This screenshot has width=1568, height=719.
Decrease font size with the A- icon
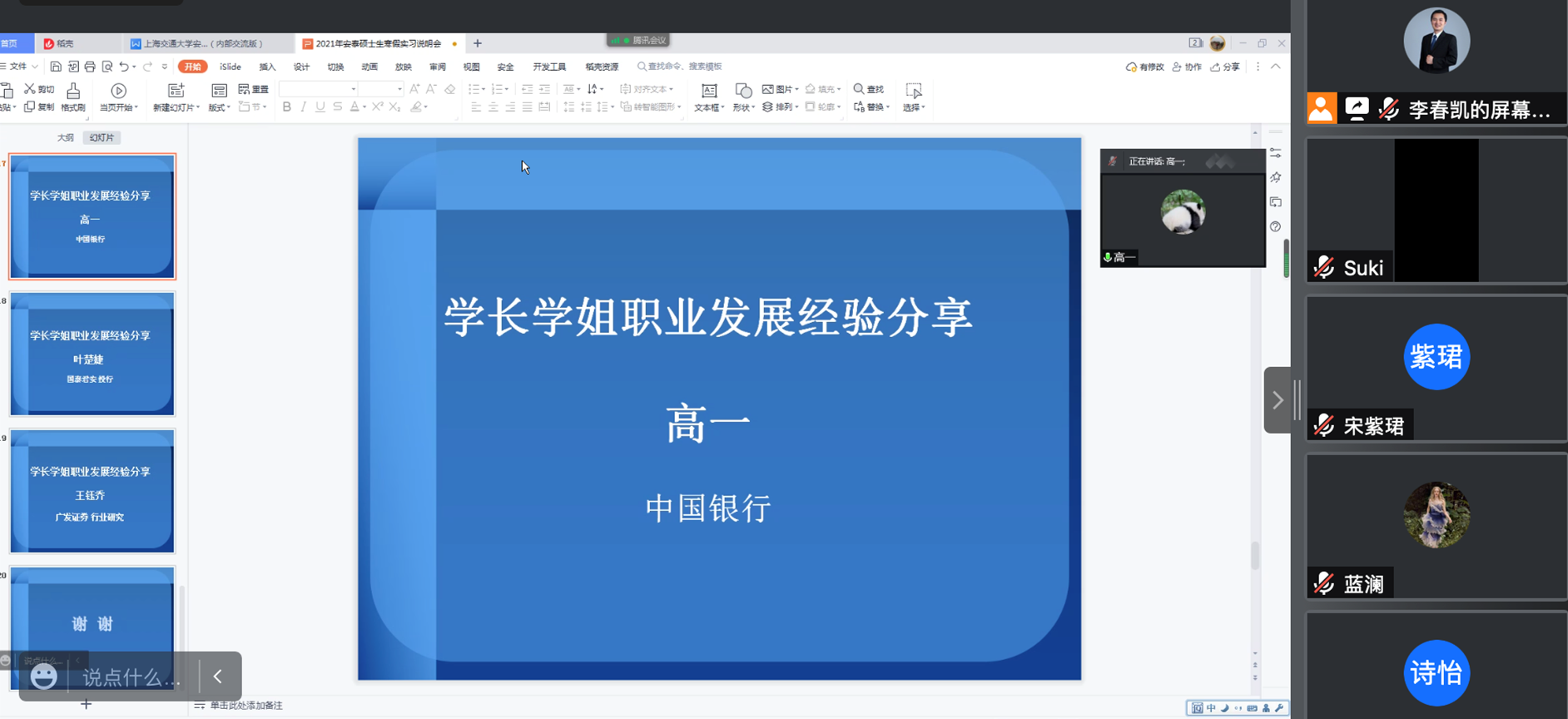click(431, 89)
